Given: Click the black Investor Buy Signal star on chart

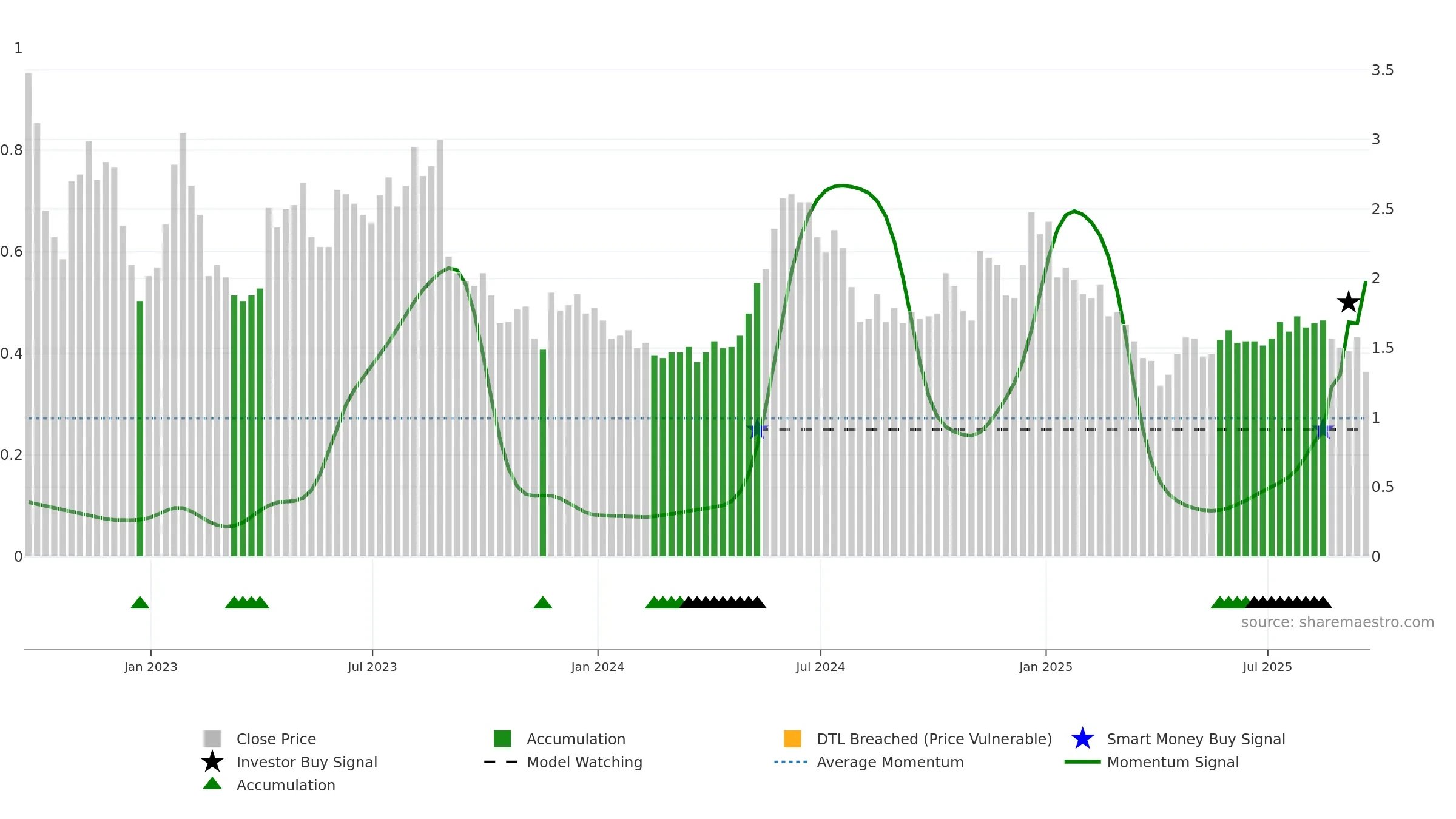Looking at the screenshot, I should [1348, 302].
